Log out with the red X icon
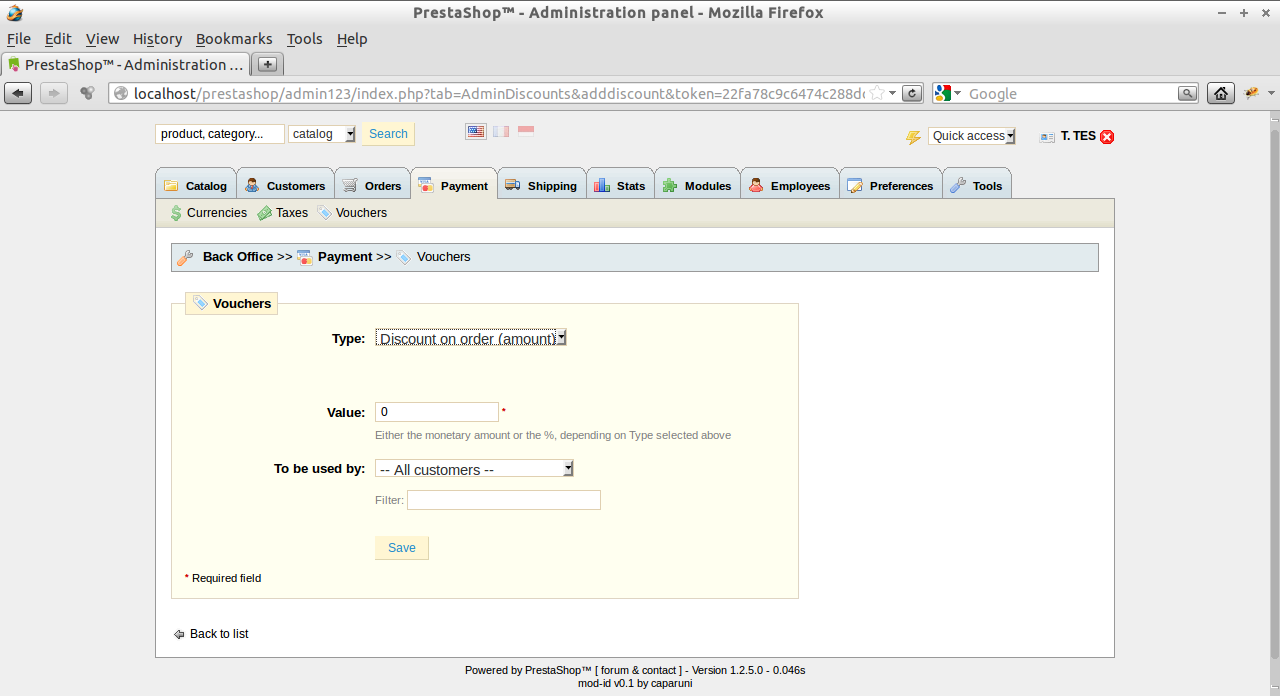The image size is (1280, 696). point(1107,137)
